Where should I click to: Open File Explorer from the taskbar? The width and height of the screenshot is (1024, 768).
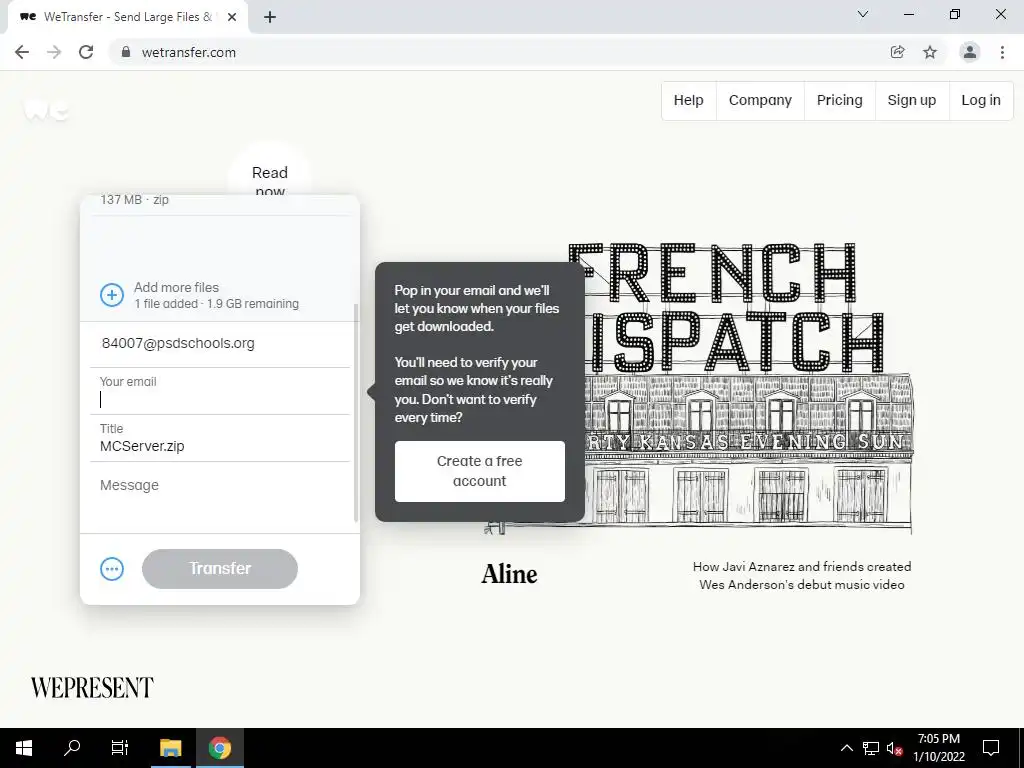click(x=171, y=748)
